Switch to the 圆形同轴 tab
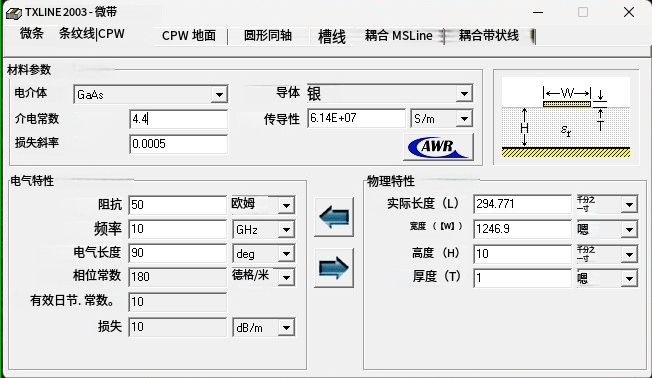 click(x=268, y=36)
